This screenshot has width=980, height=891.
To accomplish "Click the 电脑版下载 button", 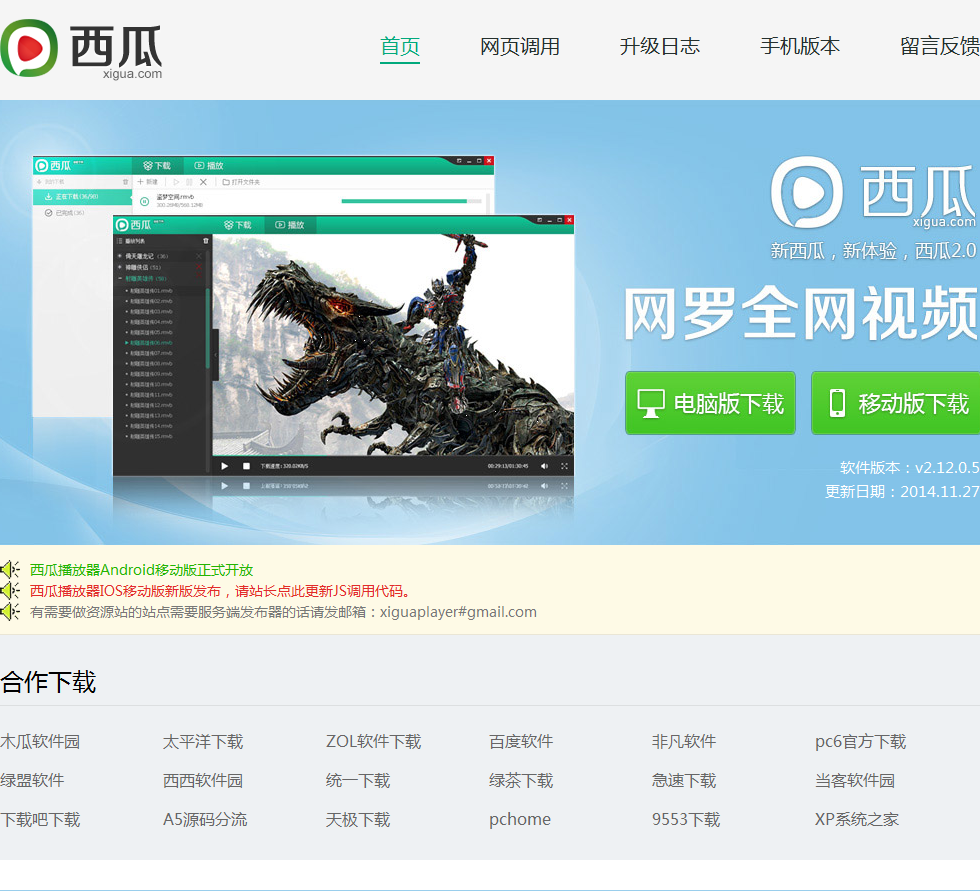I will click(x=710, y=403).
